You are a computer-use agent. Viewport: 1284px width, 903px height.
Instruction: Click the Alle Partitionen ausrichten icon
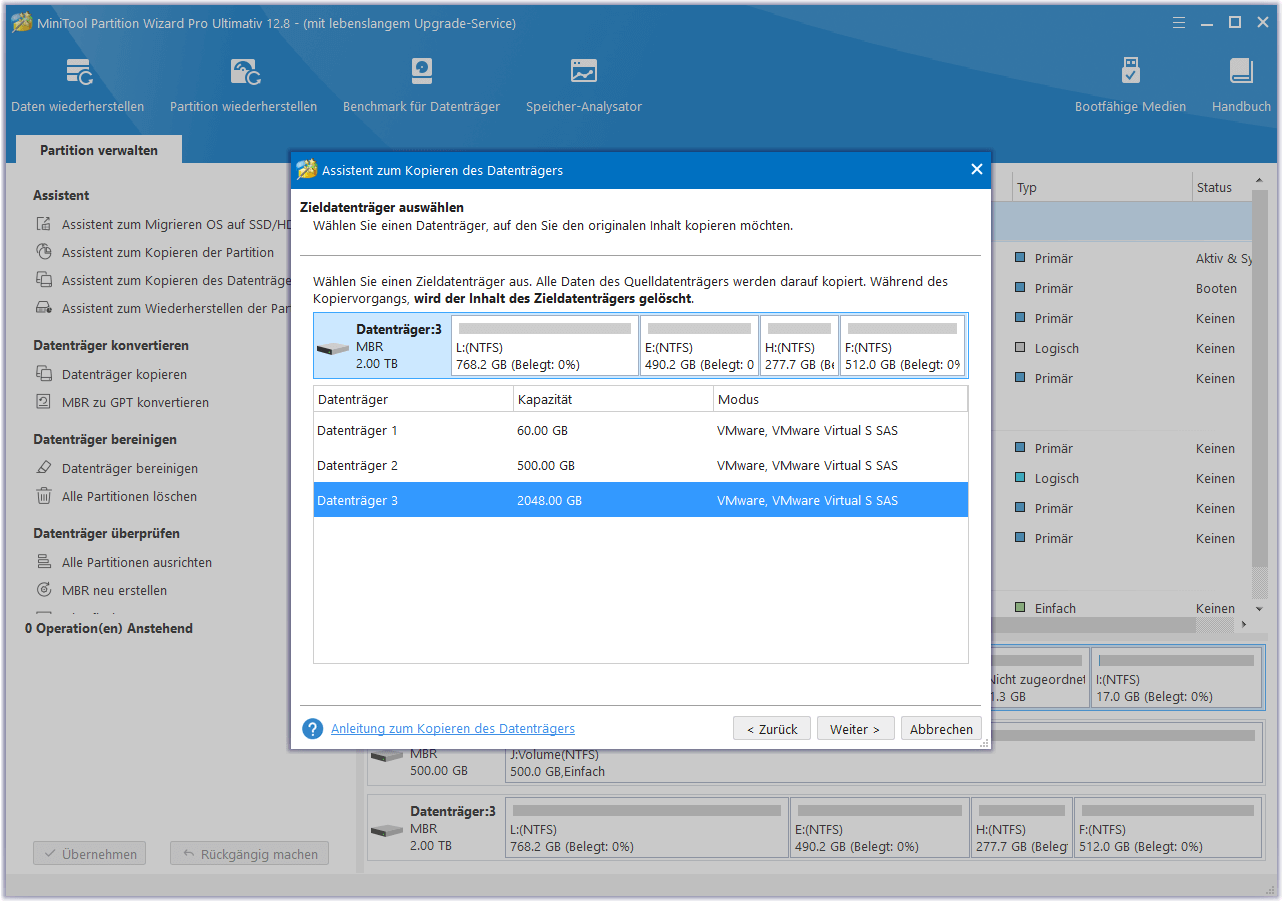tap(44, 562)
